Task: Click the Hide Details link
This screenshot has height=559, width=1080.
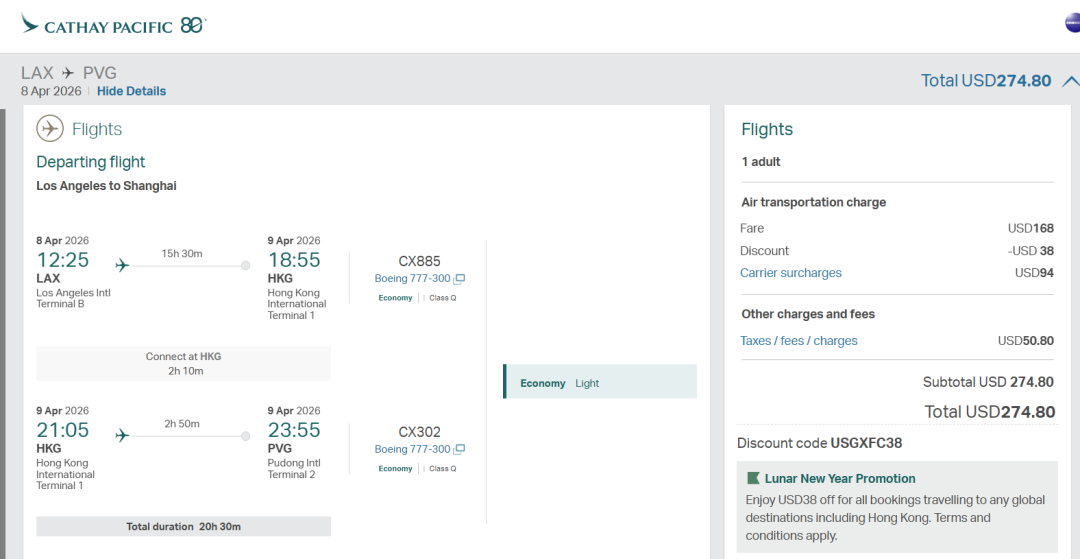Action: (131, 91)
